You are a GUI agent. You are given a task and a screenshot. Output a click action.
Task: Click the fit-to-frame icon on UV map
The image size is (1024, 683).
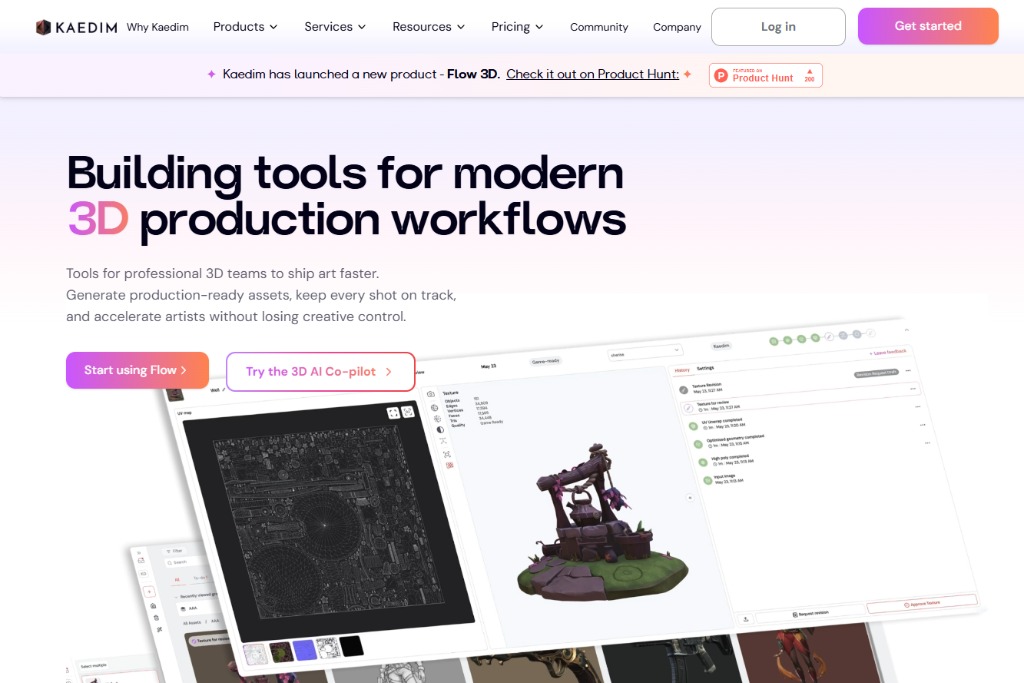408,412
